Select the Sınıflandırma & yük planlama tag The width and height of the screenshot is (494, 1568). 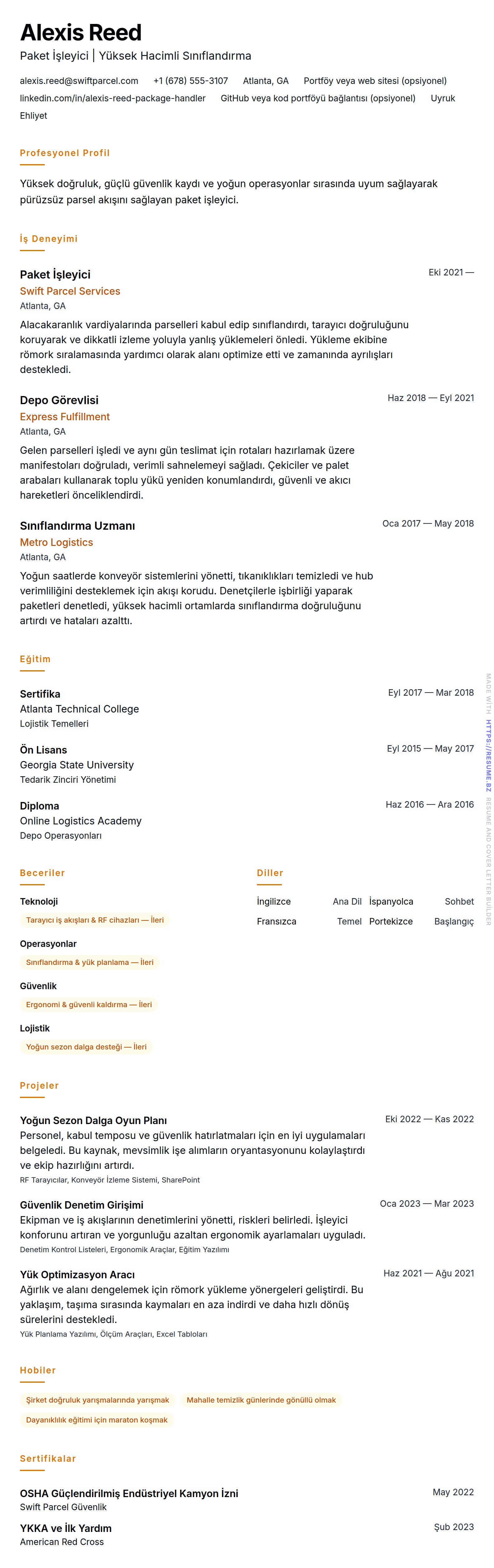click(90, 962)
